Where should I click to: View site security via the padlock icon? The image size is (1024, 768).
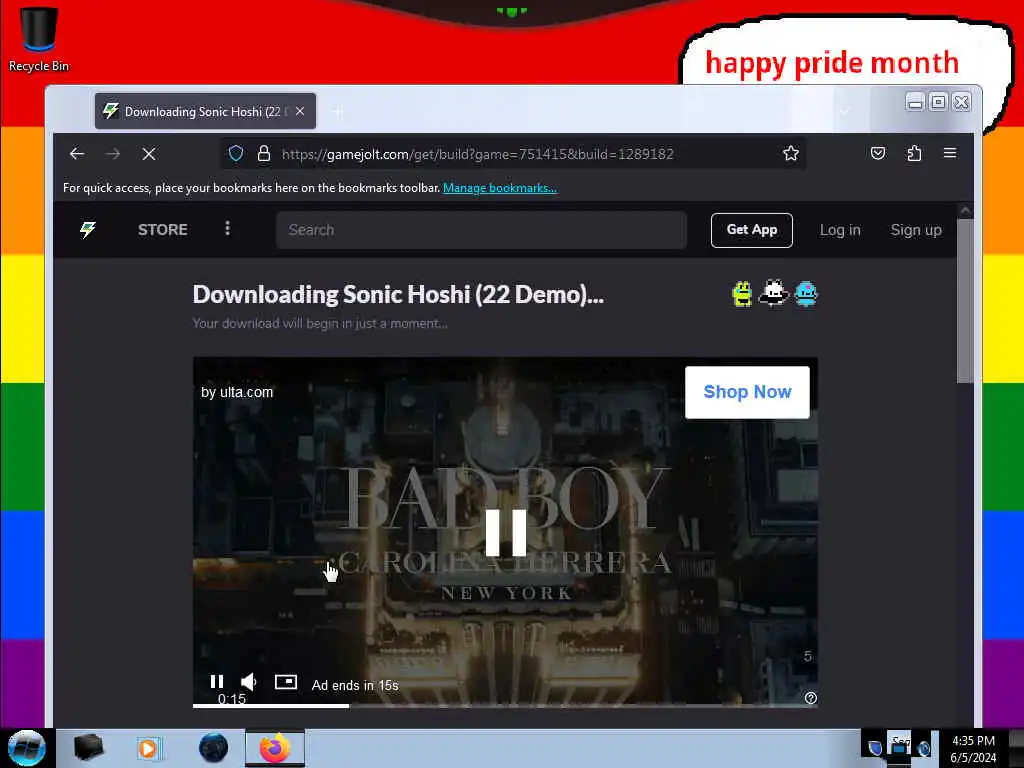(x=264, y=153)
